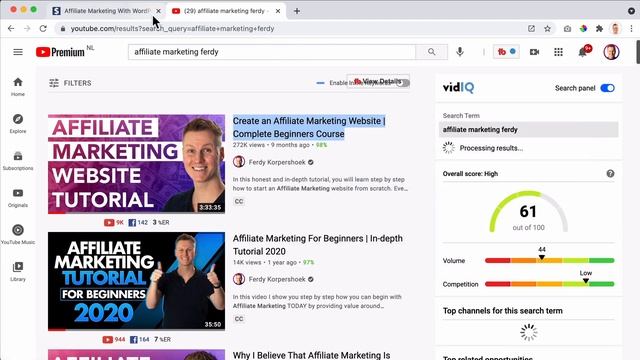Open Affiliate Marketing For Beginners In-depth Tutorial title
This screenshot has height=360, width=640.
pos(318,245)
